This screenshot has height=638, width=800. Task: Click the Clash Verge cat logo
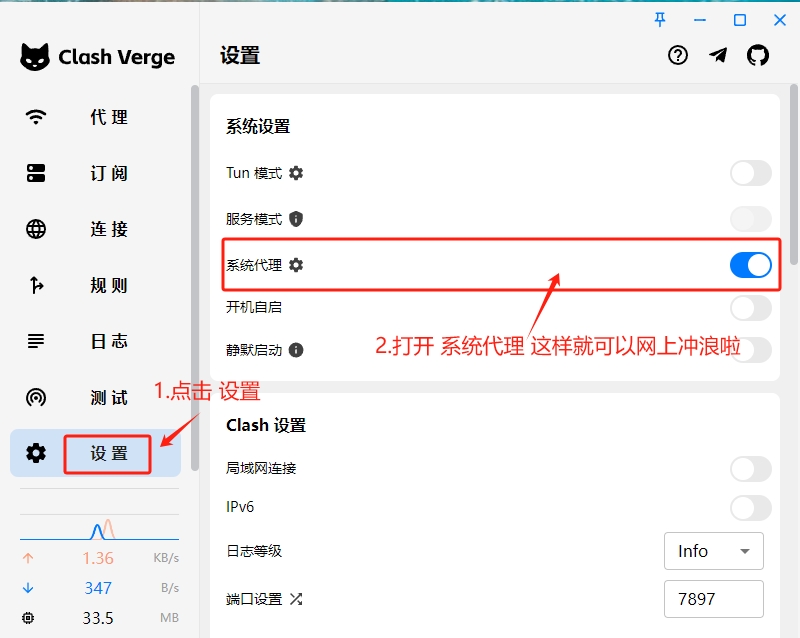coord(35,57)
